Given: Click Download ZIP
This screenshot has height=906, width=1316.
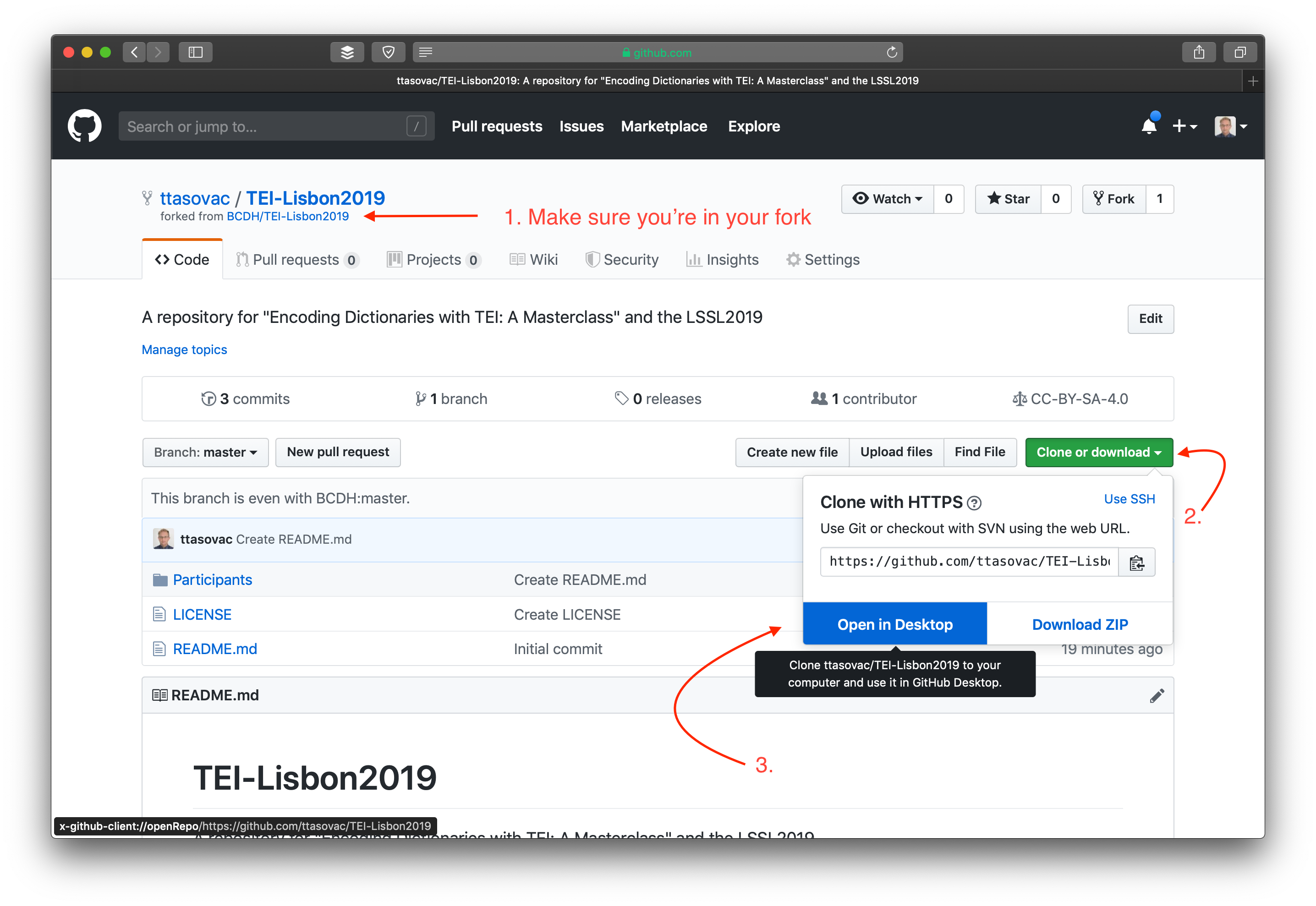Looking at the screenshot, I should pos(1080,624).
